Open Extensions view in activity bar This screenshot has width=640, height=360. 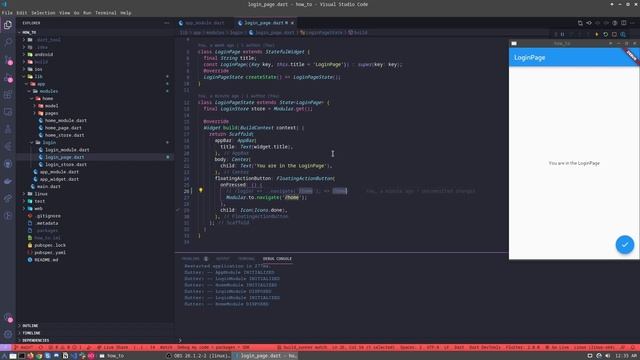(x=8, y=95)
